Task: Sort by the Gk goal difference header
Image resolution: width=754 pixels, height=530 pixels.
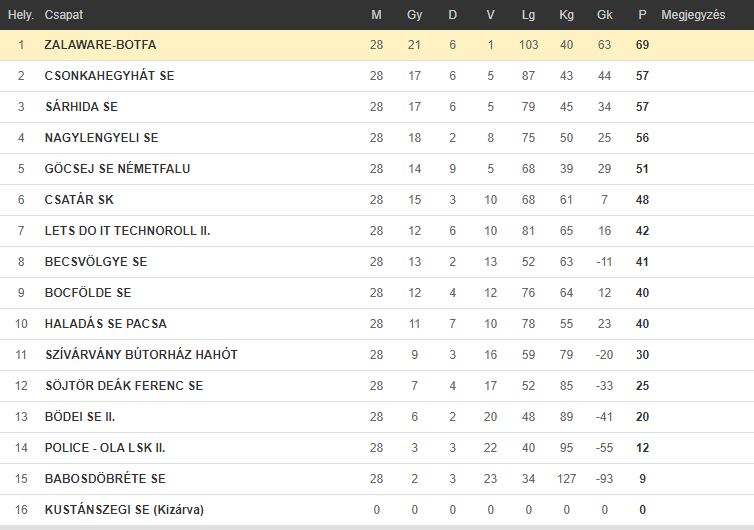Action: (604, 15)
